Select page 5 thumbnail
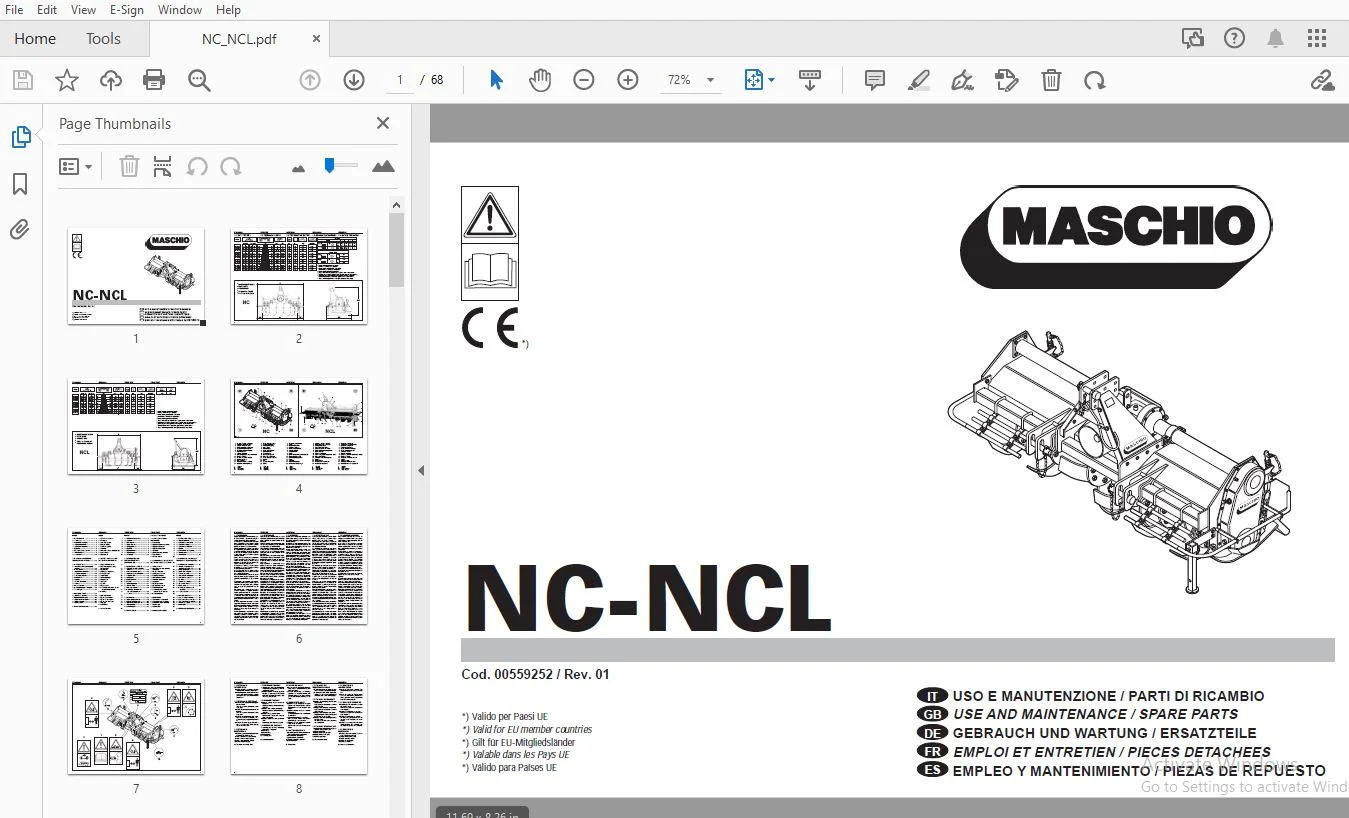Image resolution: width=1349 pixels, height=818 pixels. pos(136,576)
